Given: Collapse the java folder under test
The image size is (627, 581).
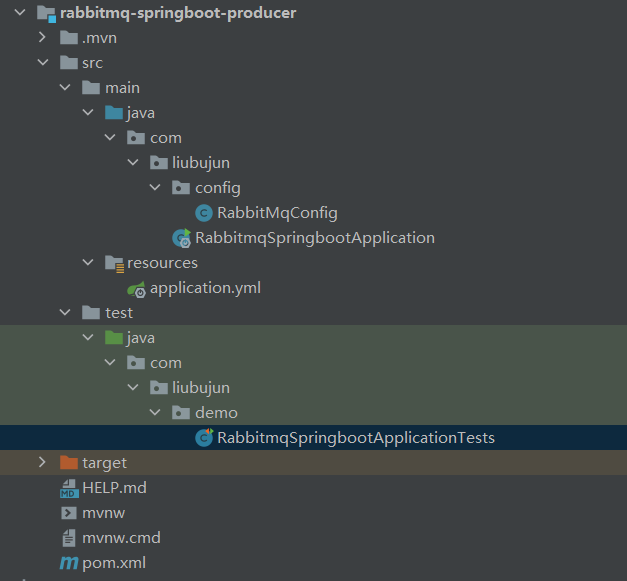Looking at the screenshot, I should [x=88, y=337].
